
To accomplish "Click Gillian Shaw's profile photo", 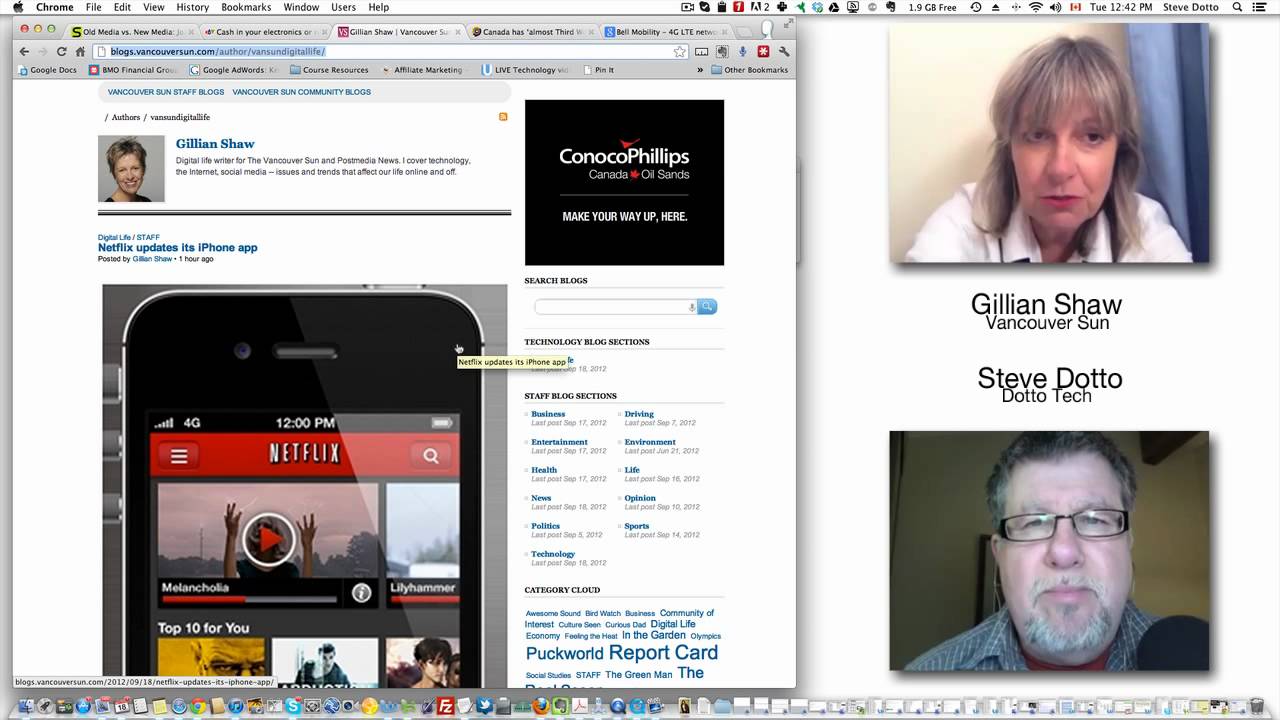I will click(131, 169).
